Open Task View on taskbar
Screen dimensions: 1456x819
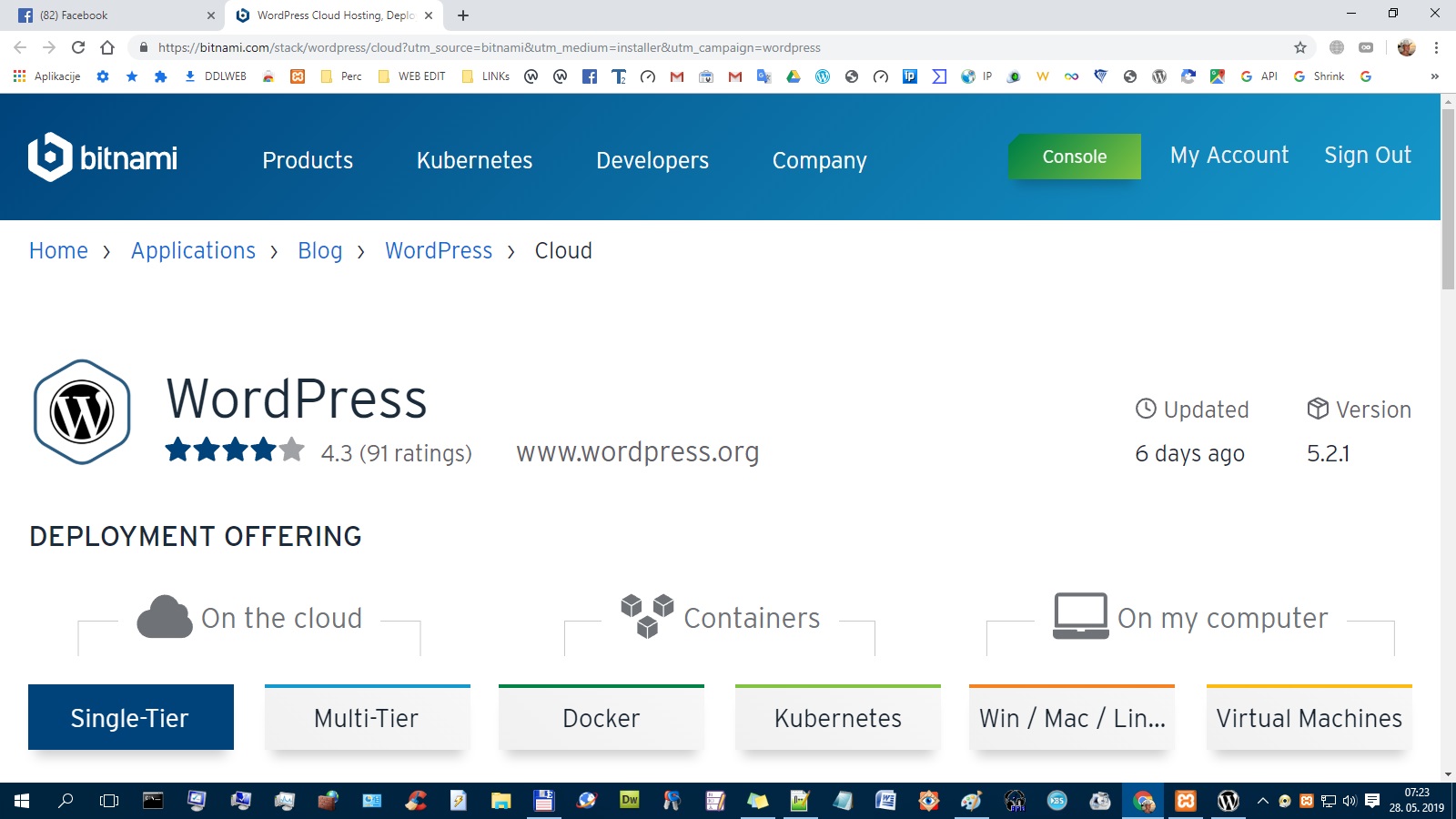[x=109, y=801]
